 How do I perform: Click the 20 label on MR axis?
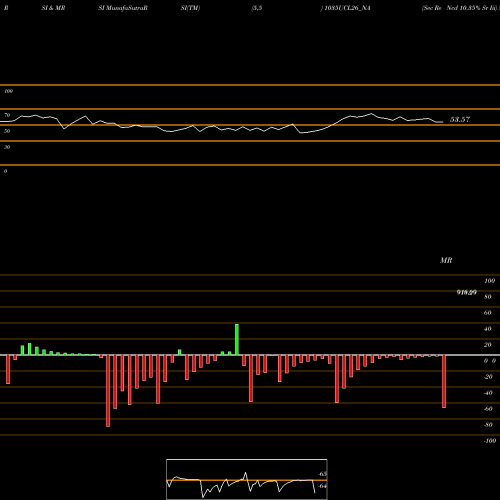click(488, 345)
